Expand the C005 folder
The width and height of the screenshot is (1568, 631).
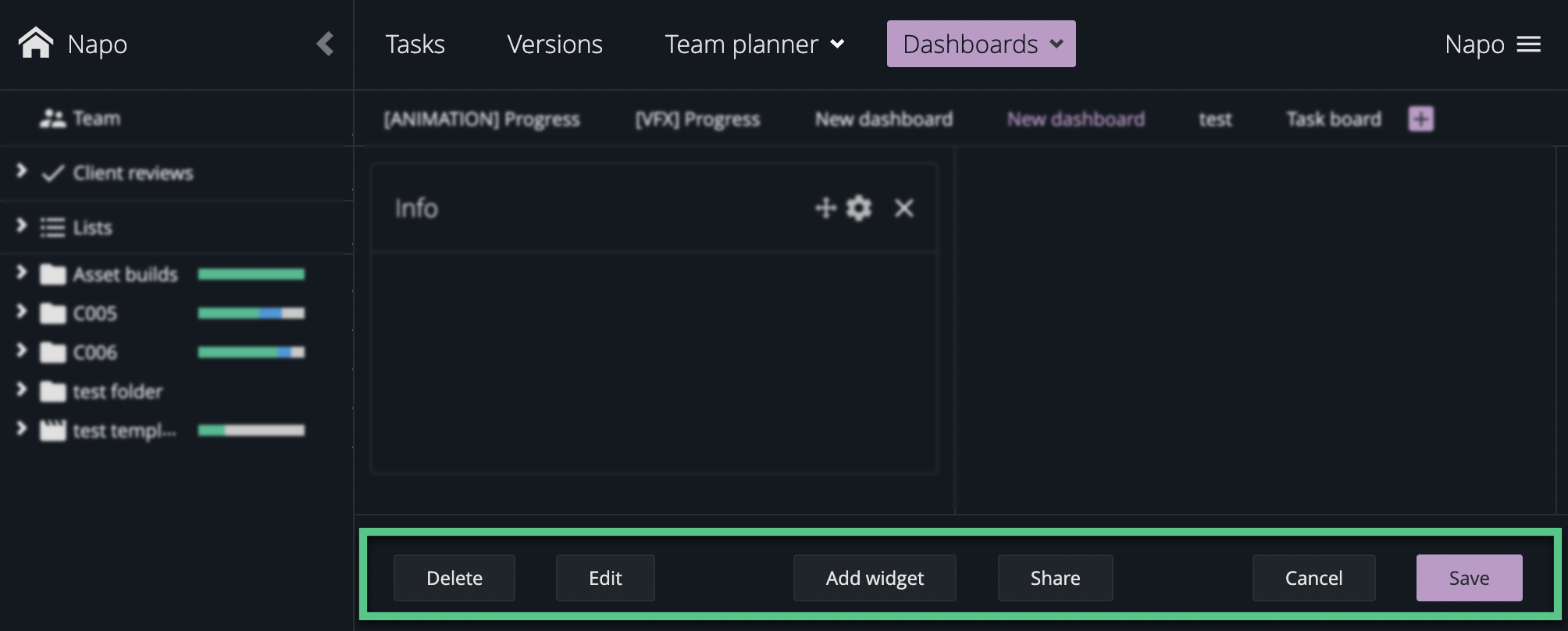[21, 312]
